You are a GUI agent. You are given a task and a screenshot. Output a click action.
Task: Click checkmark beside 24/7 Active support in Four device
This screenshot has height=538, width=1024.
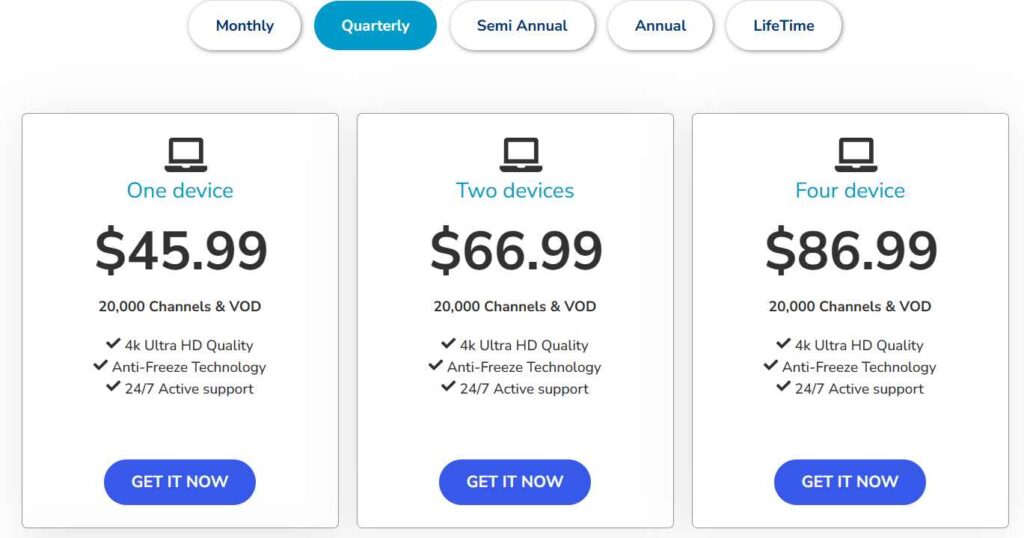[783, 387]
